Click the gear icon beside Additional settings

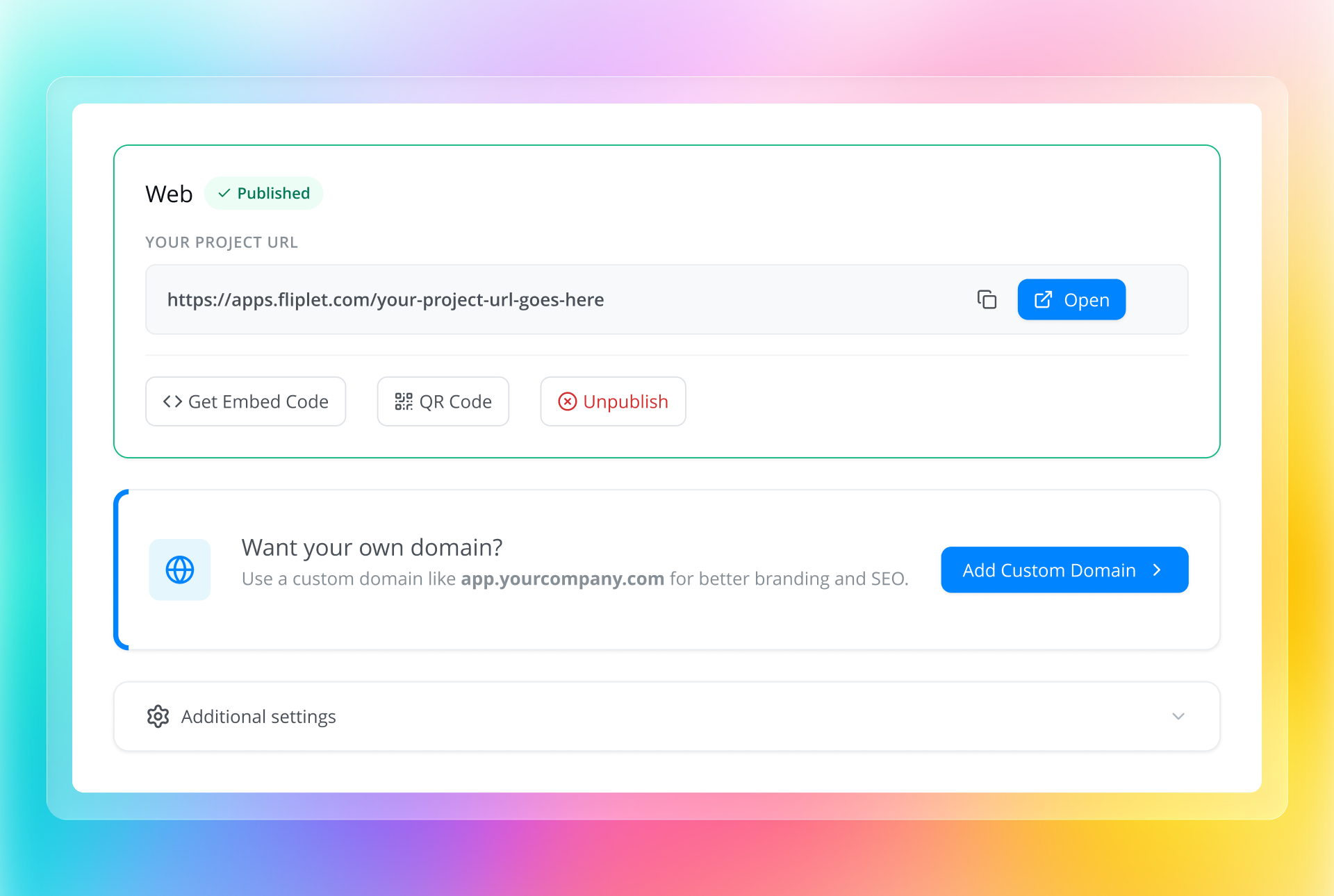pyautogui.click(x=158, y=716)
